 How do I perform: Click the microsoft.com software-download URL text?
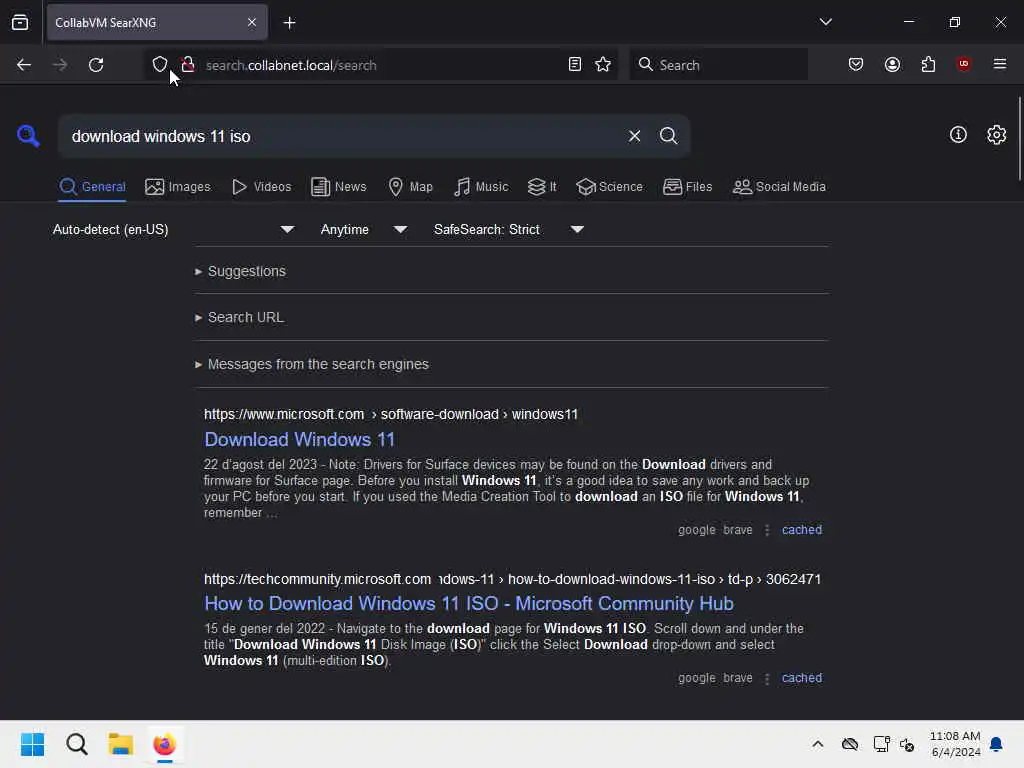391,414
